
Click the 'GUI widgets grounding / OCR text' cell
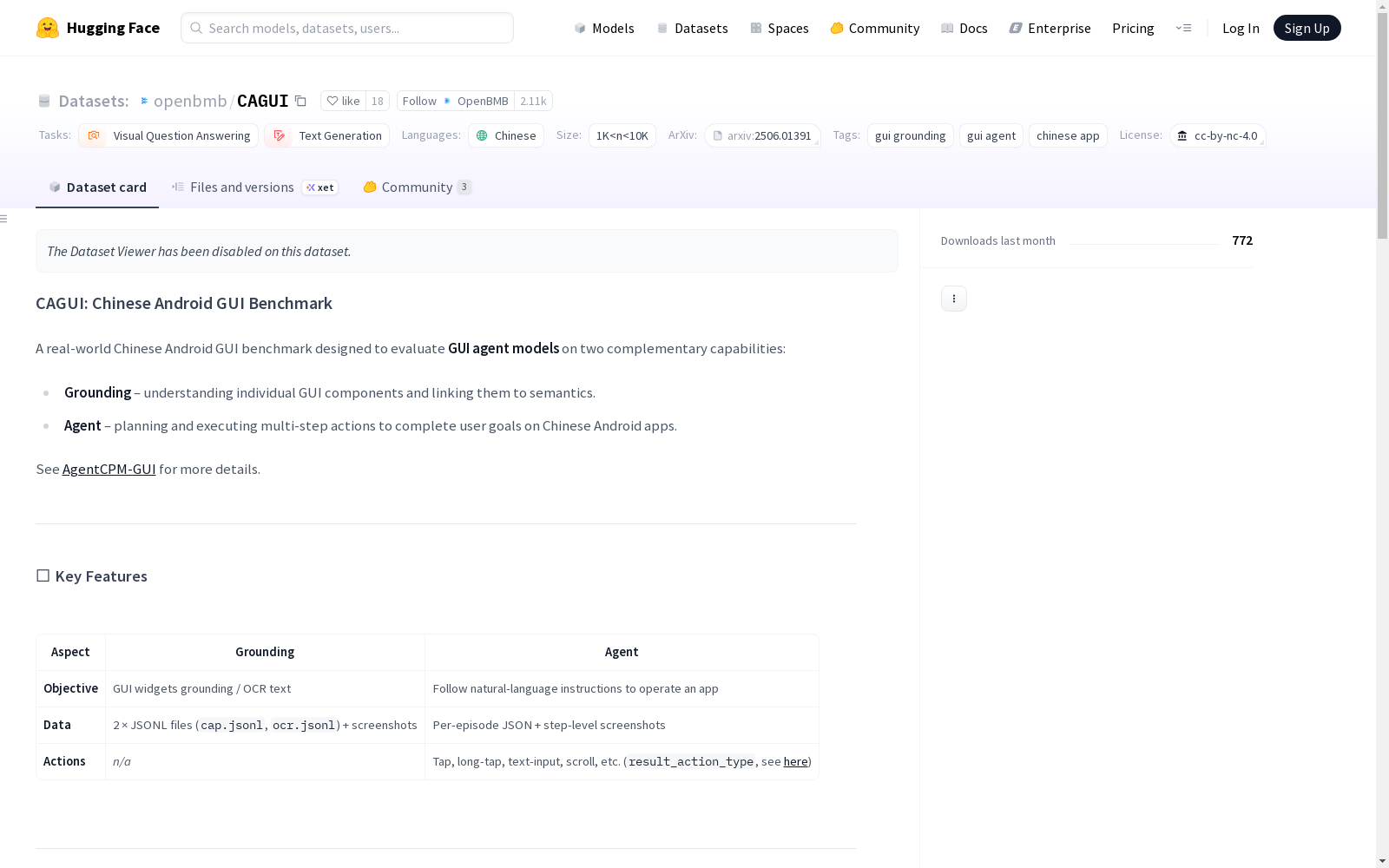click(266, 688)
